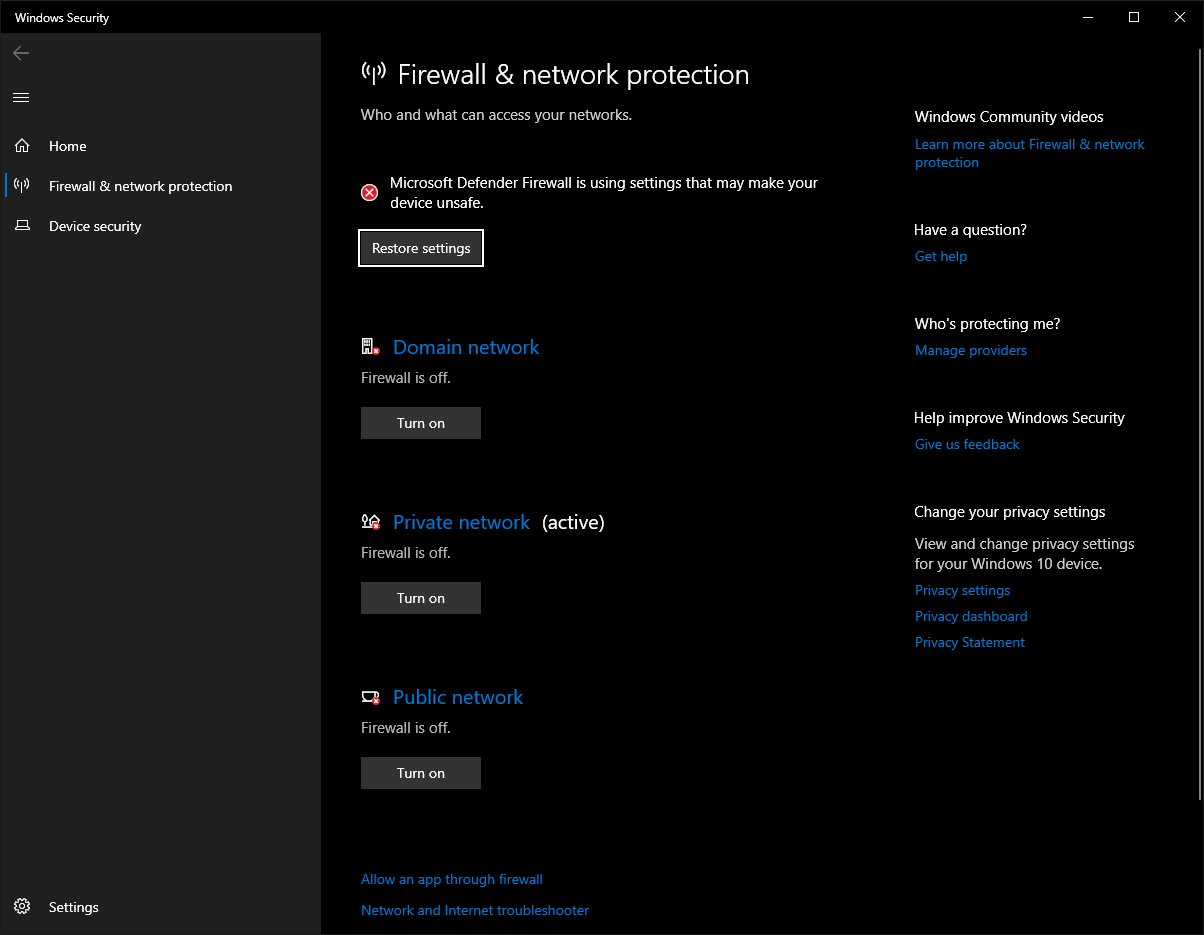Click the 'Change your privacy settings' heading
Screen dimensions: 1204x935
click(x=1010, y=512)
